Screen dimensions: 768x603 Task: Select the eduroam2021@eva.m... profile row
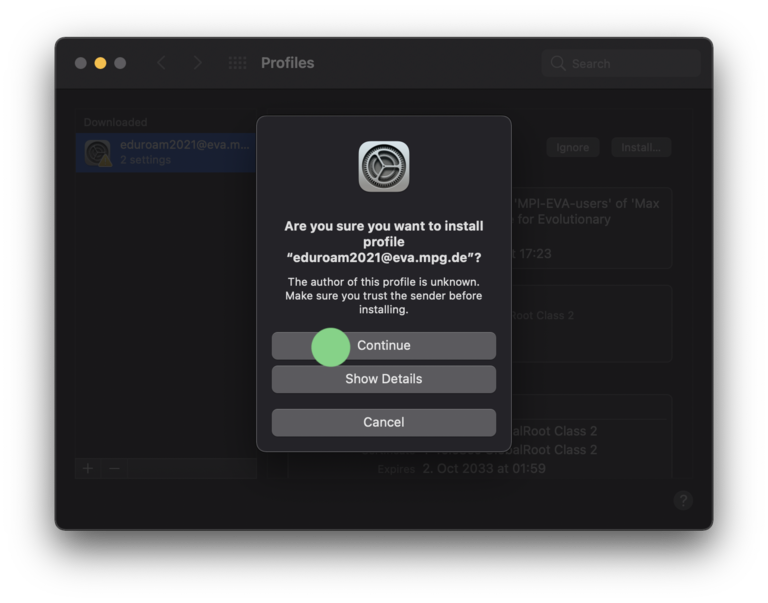pos(166,152)
